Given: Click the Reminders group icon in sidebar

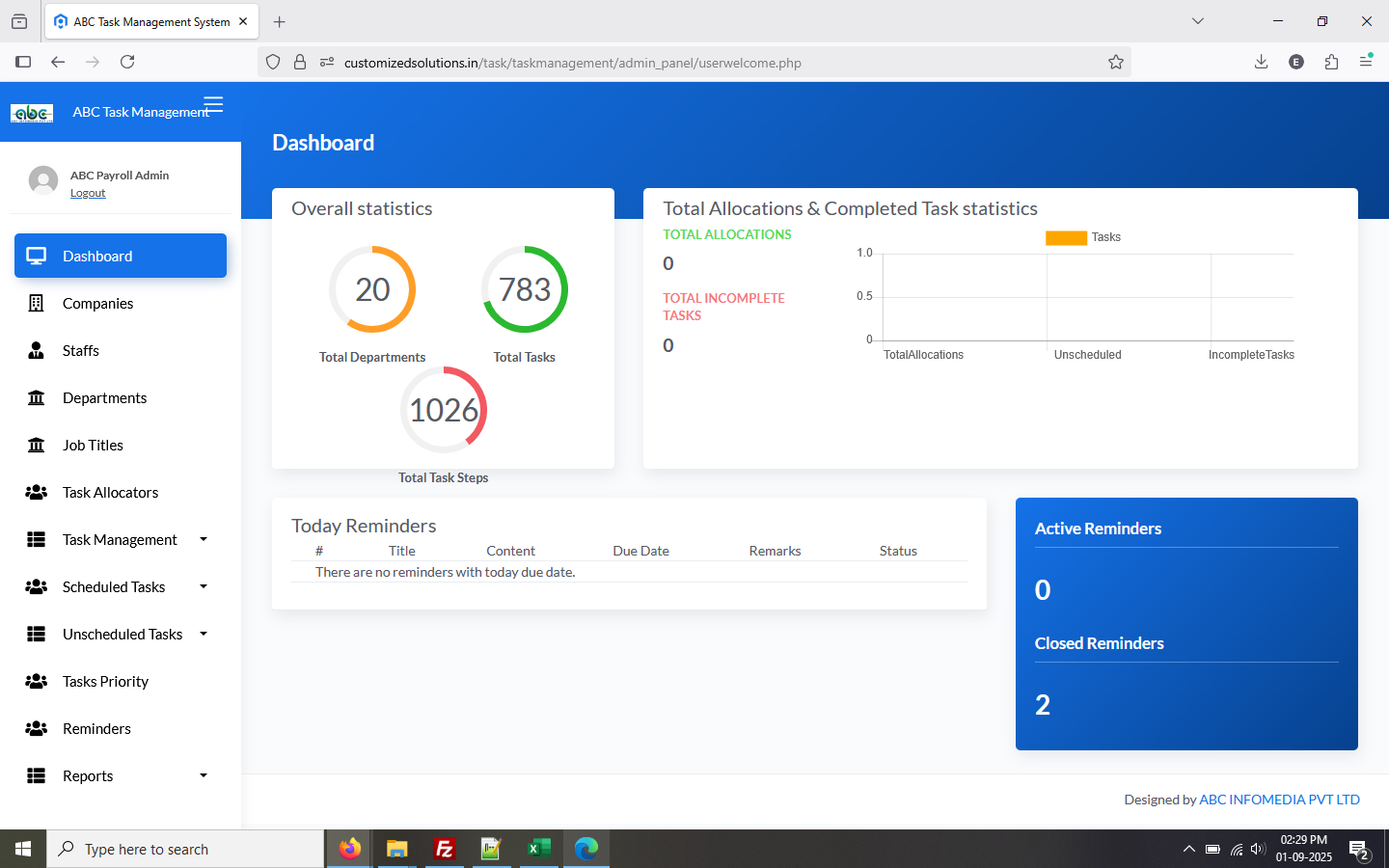Looking at the screenshot, I should pos(37,729).
